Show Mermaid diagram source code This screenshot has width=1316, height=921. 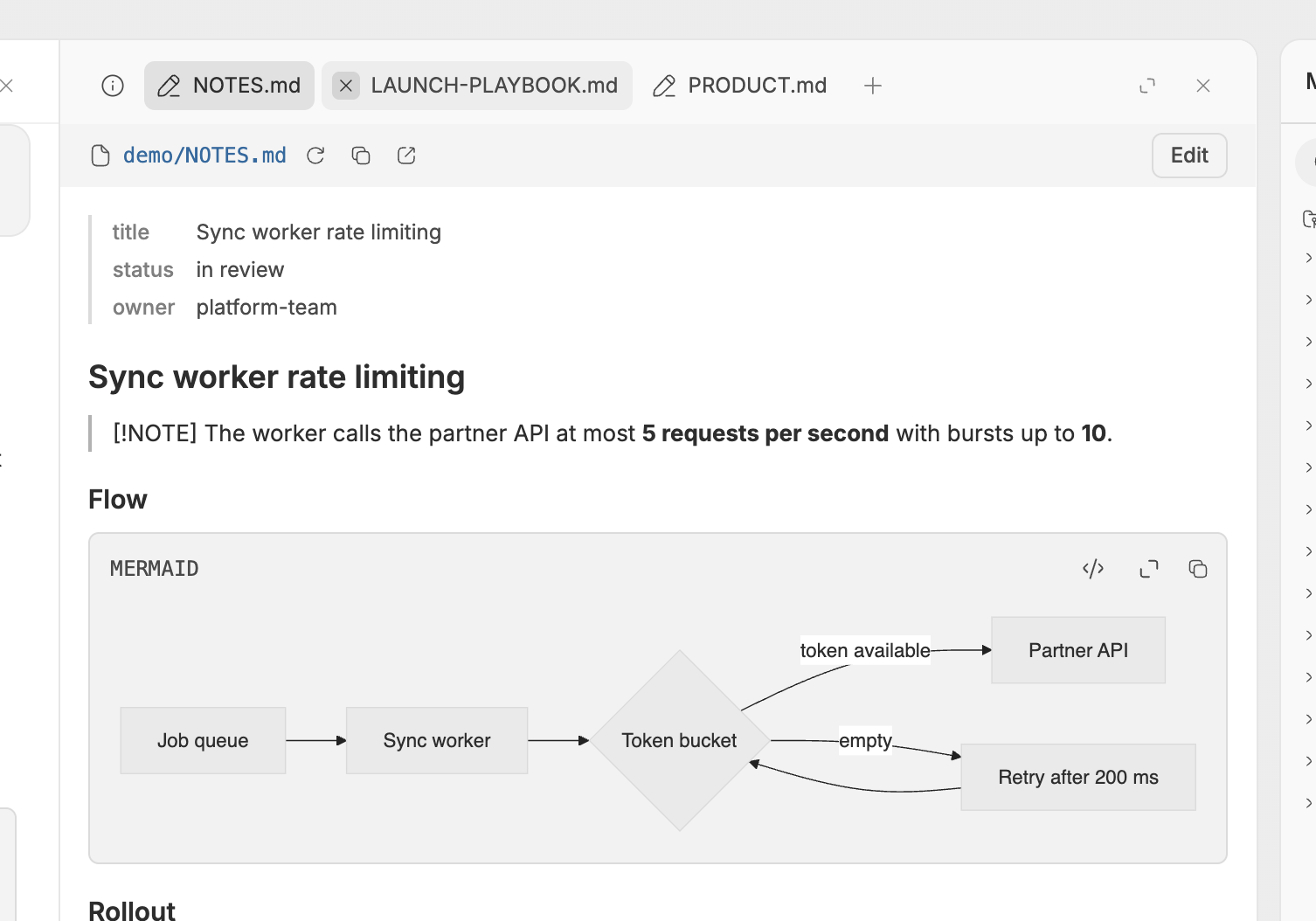point(1093,569)
